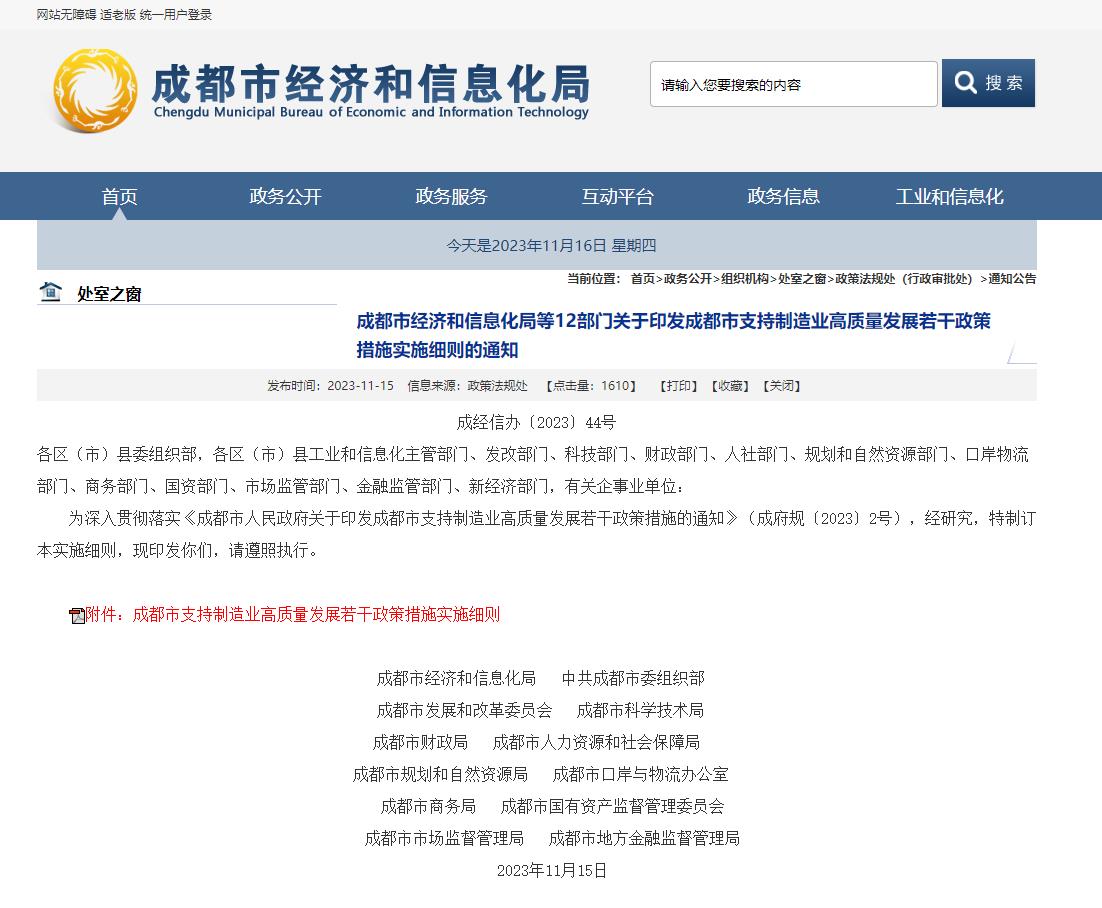Click the English bureau name under the title

coord(371,112)
